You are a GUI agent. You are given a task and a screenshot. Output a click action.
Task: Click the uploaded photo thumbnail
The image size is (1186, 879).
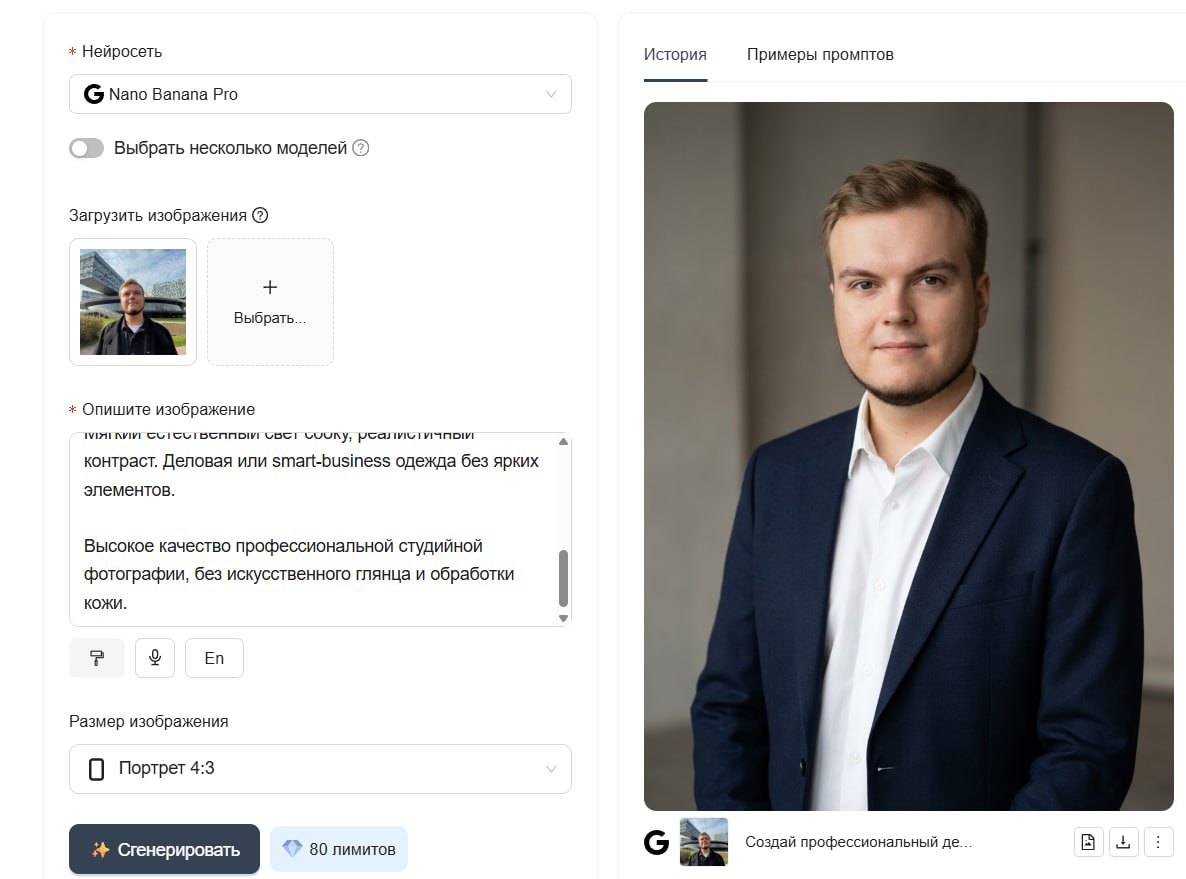pos(133,302)
